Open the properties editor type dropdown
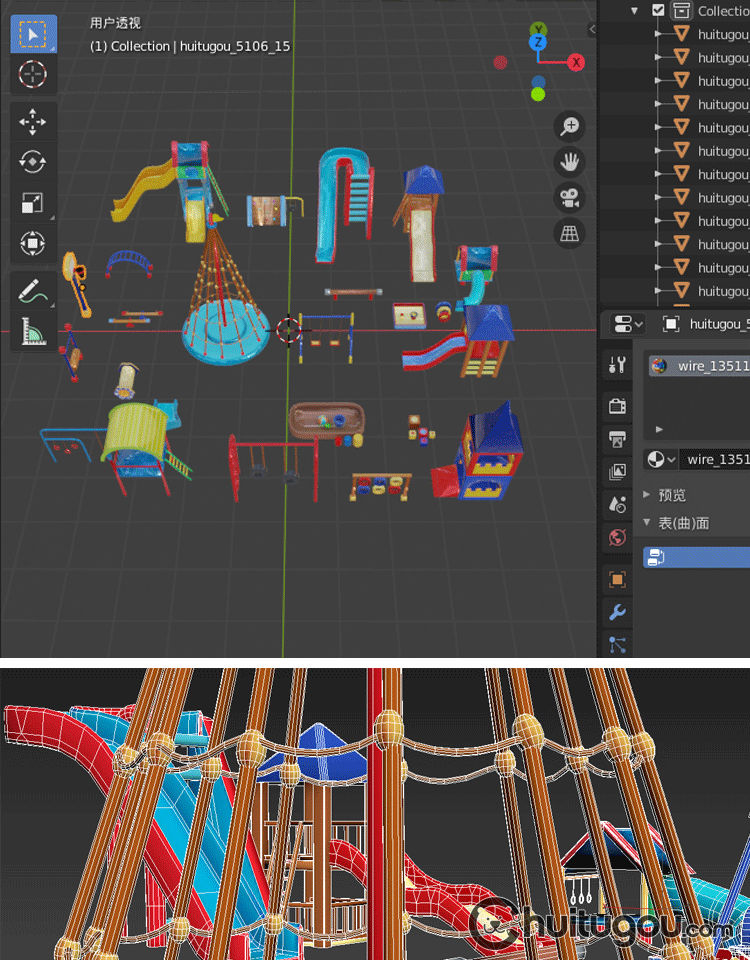The height and width of the screenshot is (960, 750). pyautogui.click(x=630, y=324)
